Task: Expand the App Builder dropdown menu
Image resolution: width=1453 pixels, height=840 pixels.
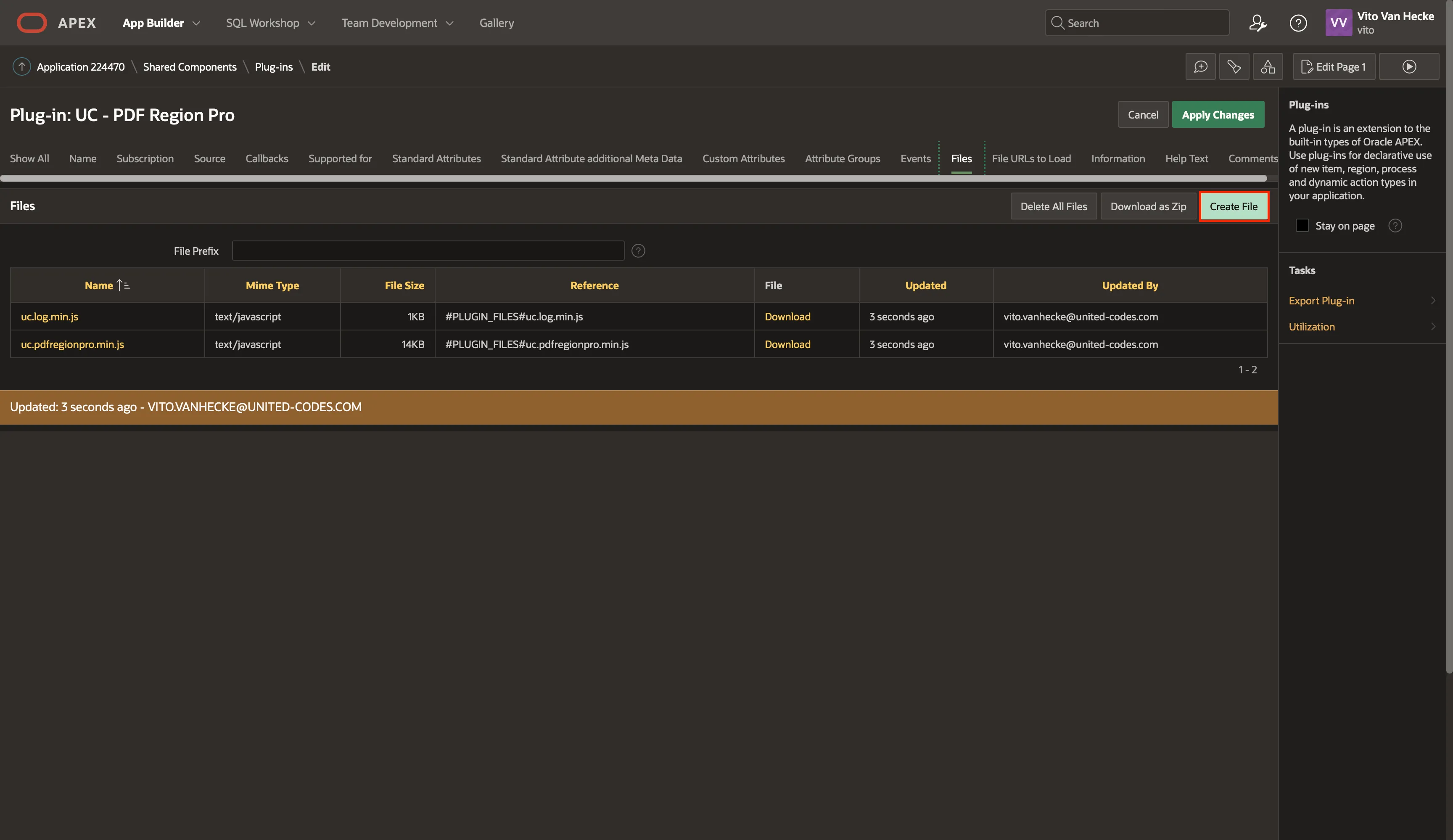Action: [161, 23]
